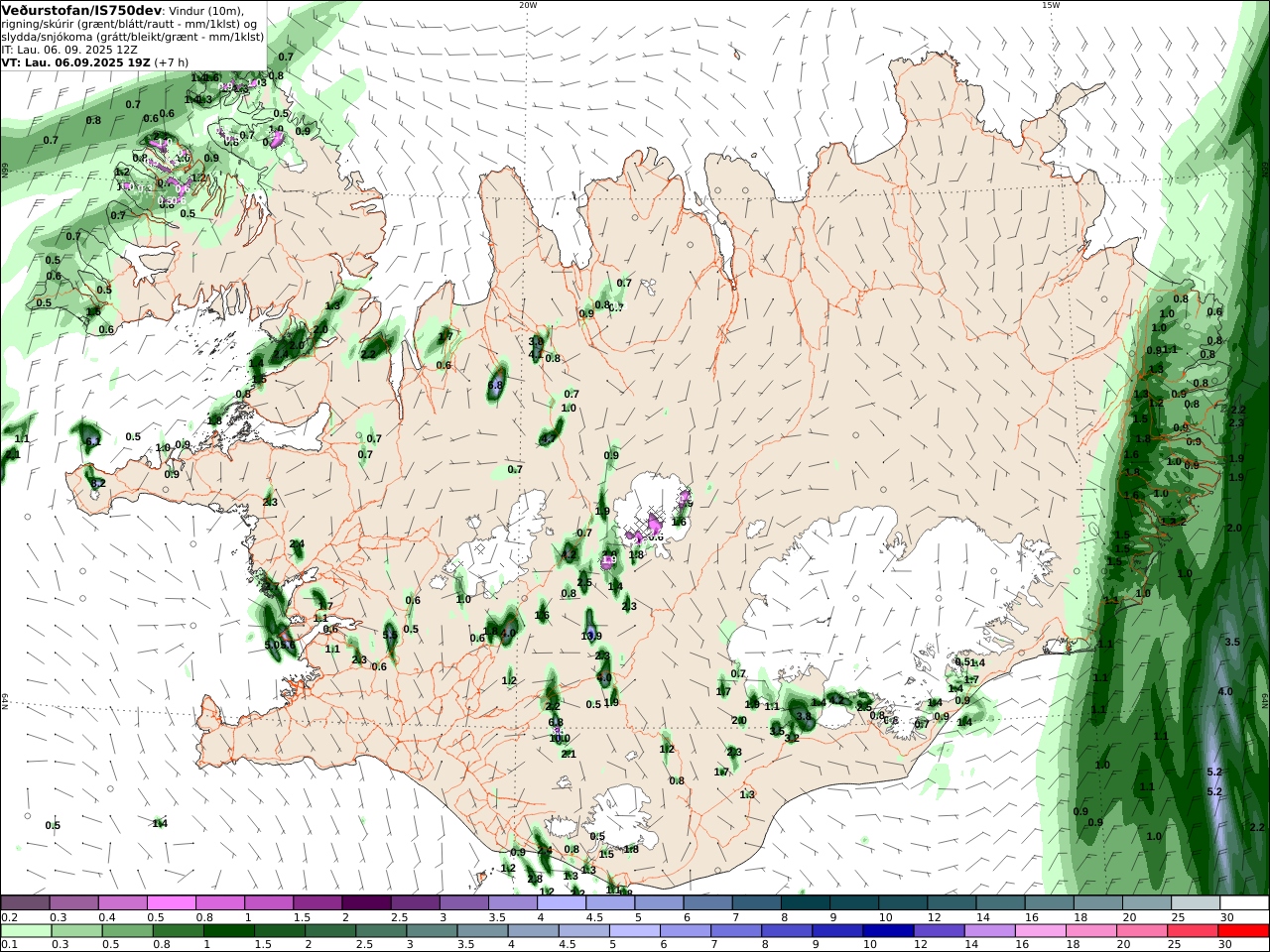Click pure red lower swatch labeled 30
Image resolution: width=1270 pixels, height=952 pixels.
point(1242,931)
